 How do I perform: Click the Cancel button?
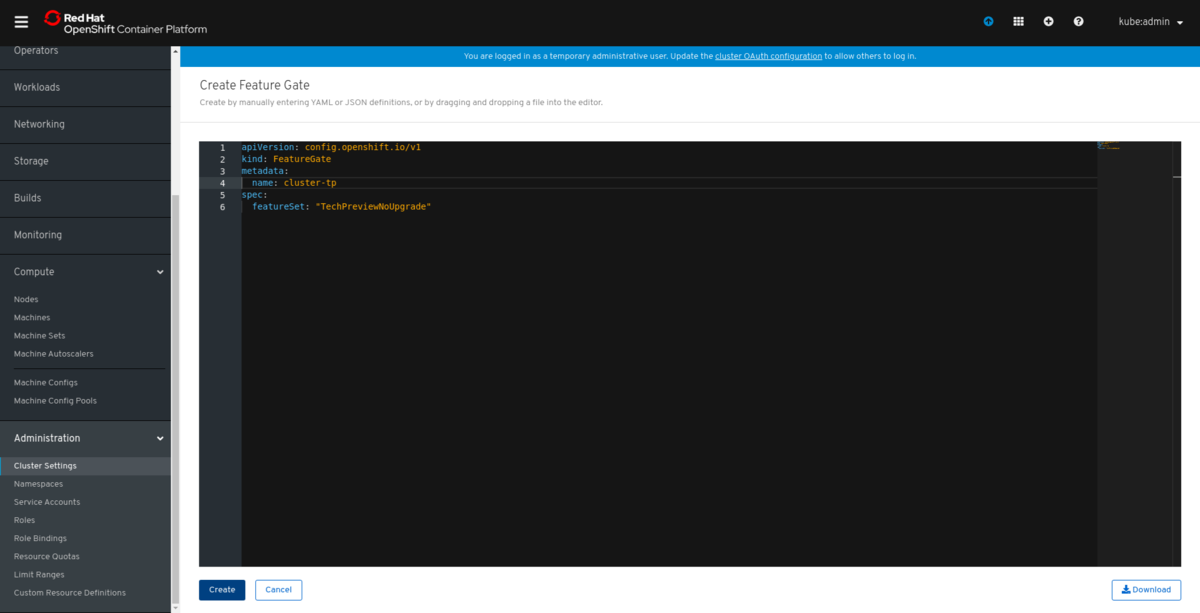pyautogui.click(x=278, y=590)
